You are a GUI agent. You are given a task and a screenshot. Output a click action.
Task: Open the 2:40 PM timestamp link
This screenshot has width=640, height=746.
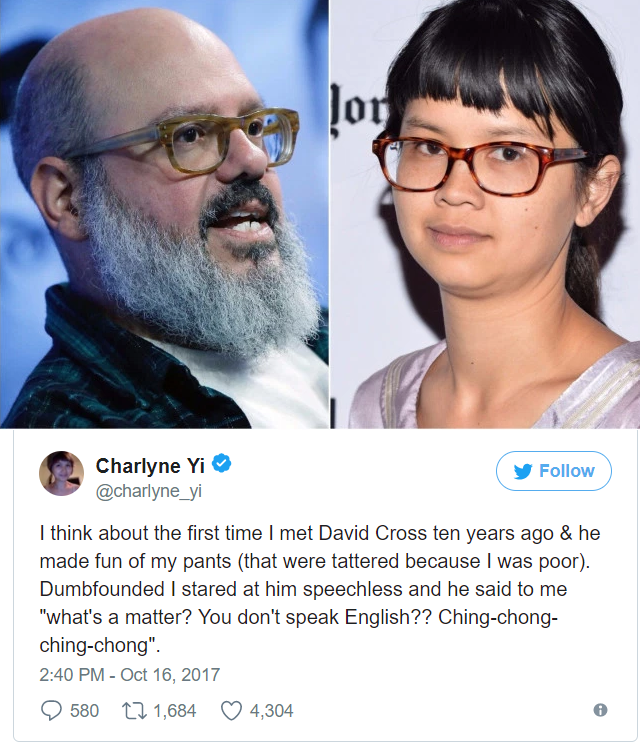pyautogui.click(x=71, y=675)
